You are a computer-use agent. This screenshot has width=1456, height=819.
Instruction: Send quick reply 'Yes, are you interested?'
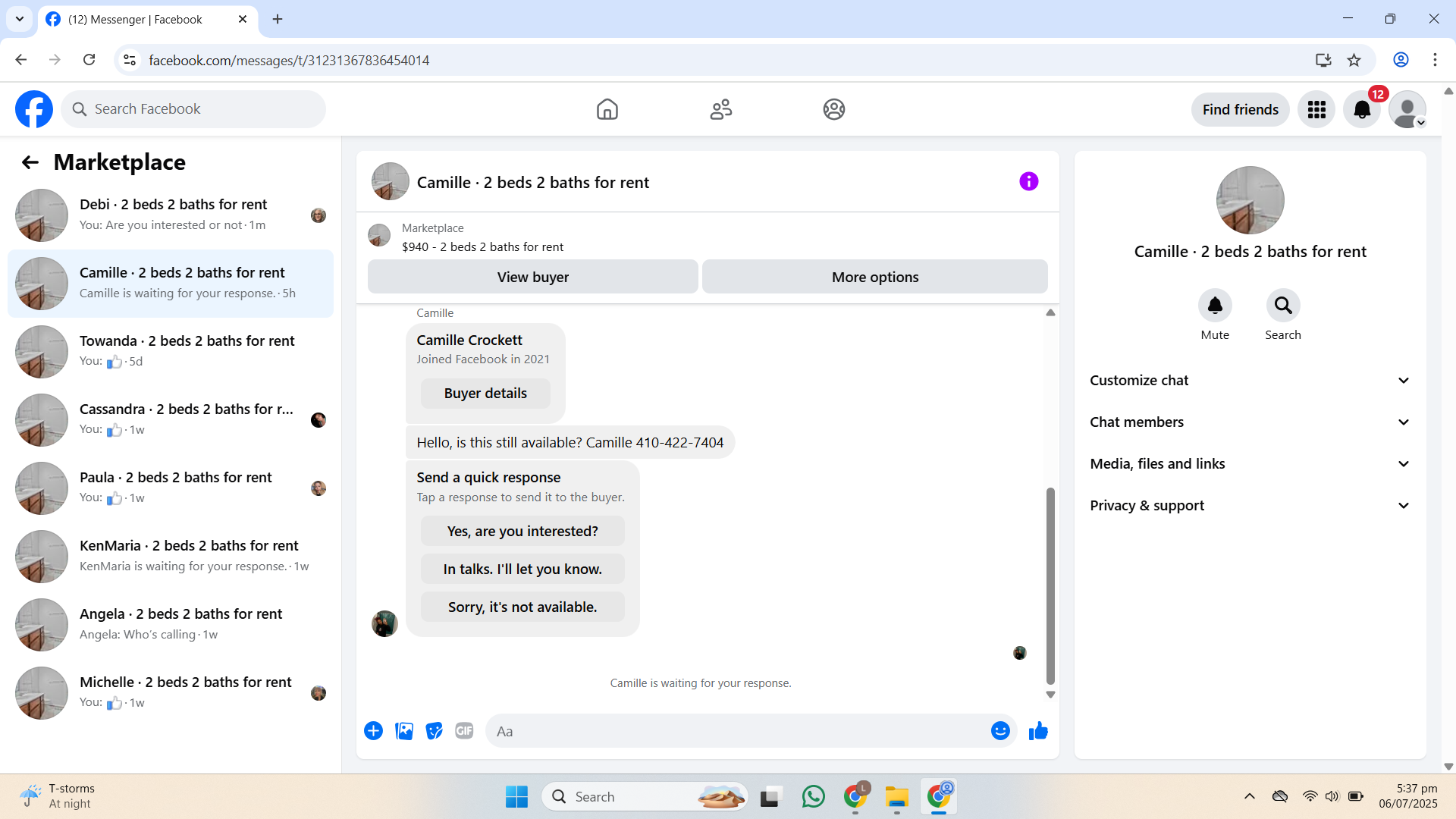522,532
